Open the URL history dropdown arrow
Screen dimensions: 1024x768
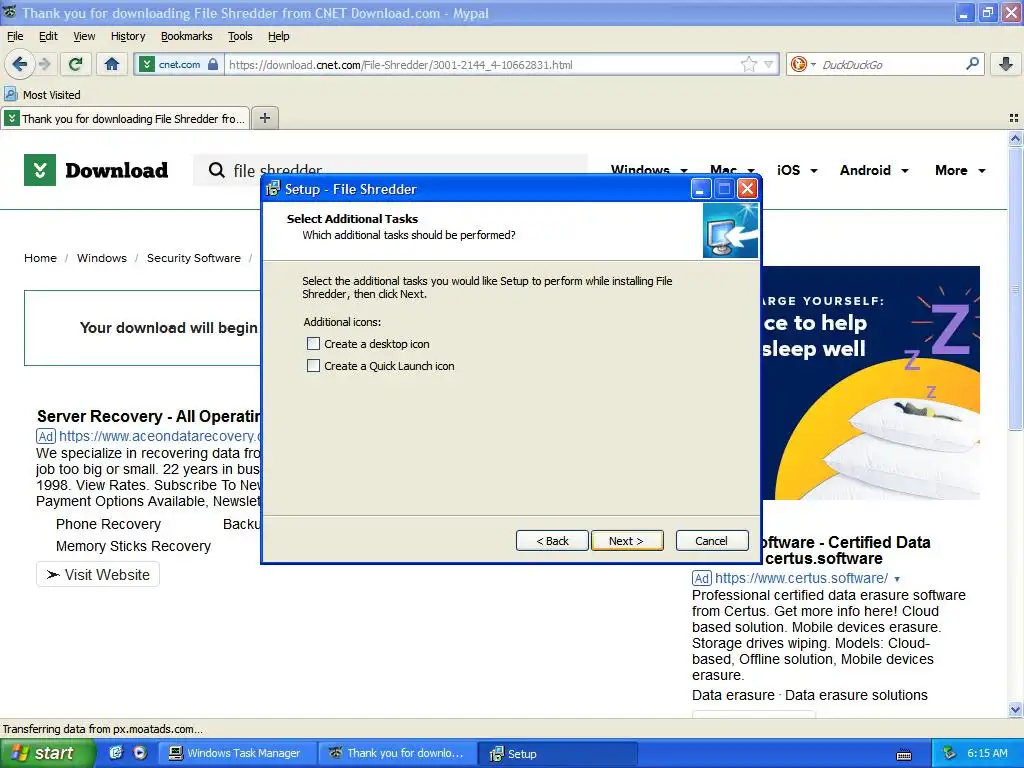(x=769, y=64)
